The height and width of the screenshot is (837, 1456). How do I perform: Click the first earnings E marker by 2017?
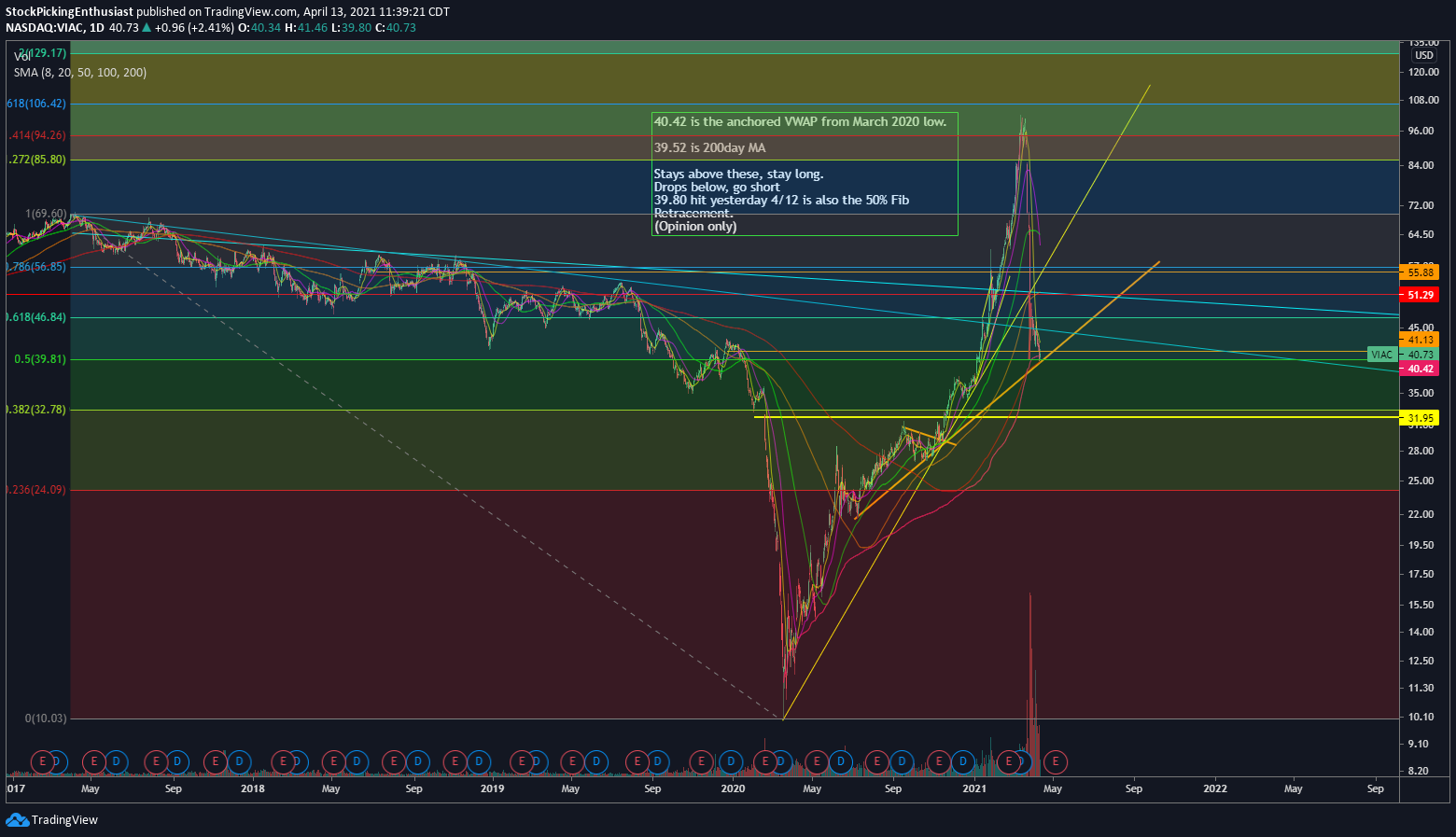[42, 762]
